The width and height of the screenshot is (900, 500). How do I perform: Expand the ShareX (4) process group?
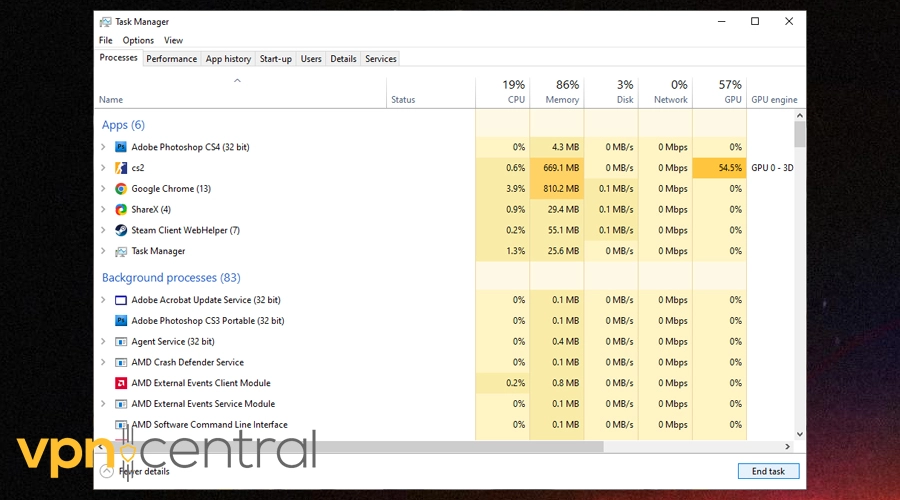[x=103, y=210]
